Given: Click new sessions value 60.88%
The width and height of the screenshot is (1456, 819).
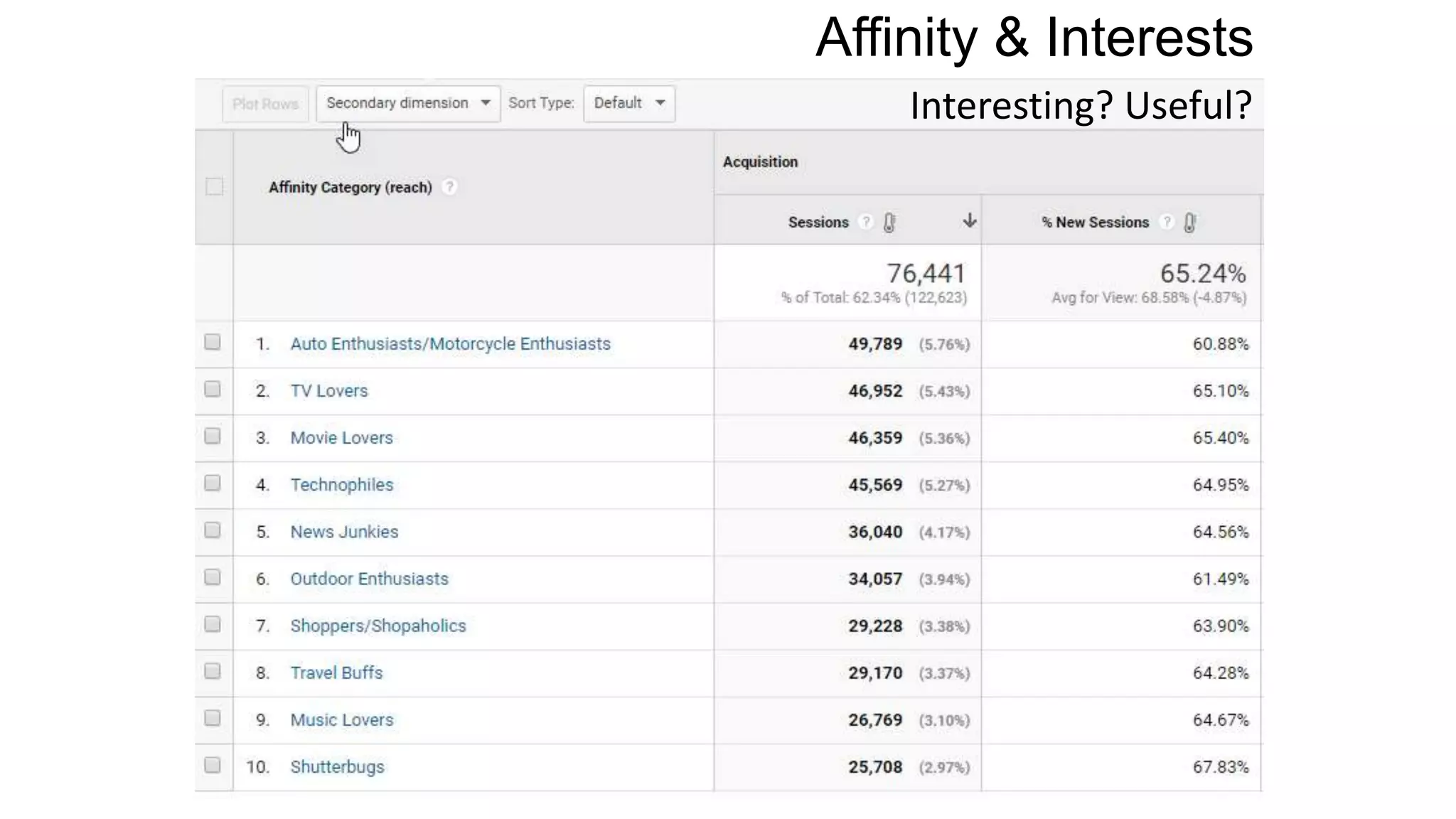Looking at the screenshot, I should point(1221,344).
